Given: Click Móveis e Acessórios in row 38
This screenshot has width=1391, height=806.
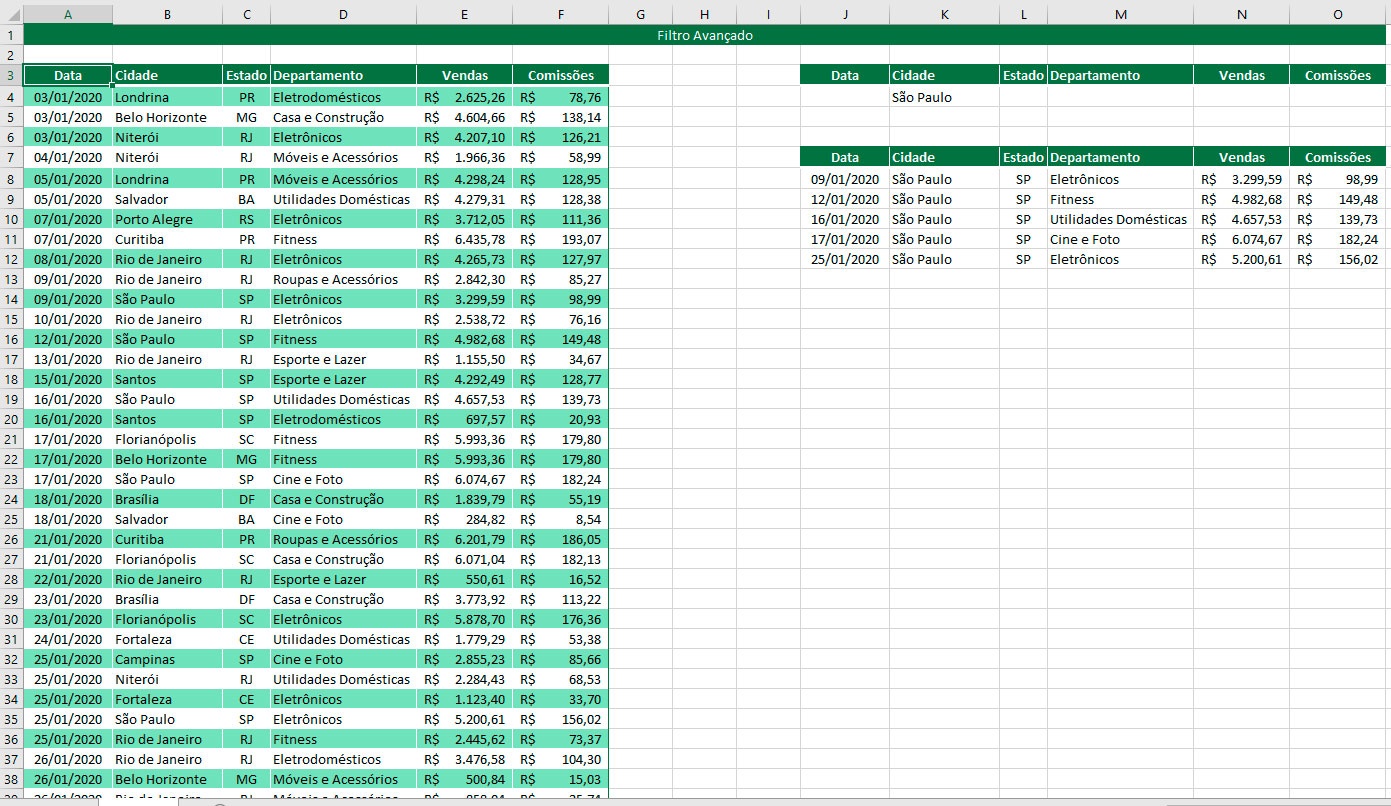Looking at the screenshot, I should tap(343, 779).
